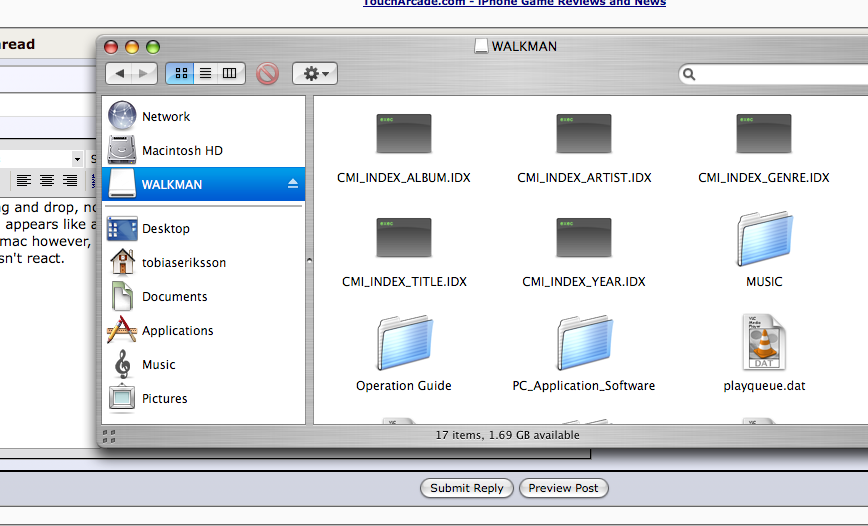The height and width of the screenshot is (526, 868).
Task: Select Macintosh HD in the sidebar
Action: [x=204, y=150]
